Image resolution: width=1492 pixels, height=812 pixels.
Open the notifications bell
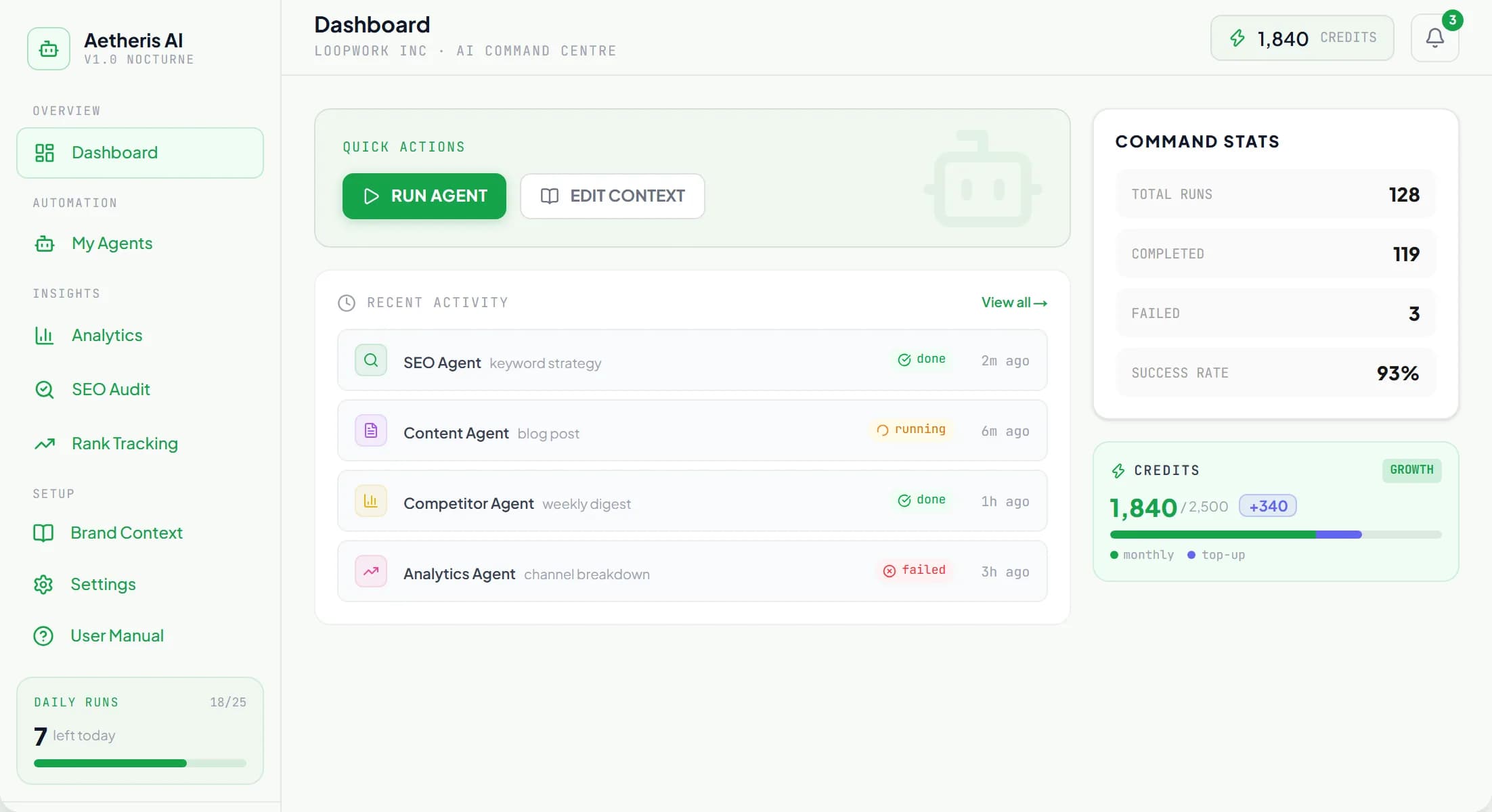pyautogui.click(x=1434, y=38)
